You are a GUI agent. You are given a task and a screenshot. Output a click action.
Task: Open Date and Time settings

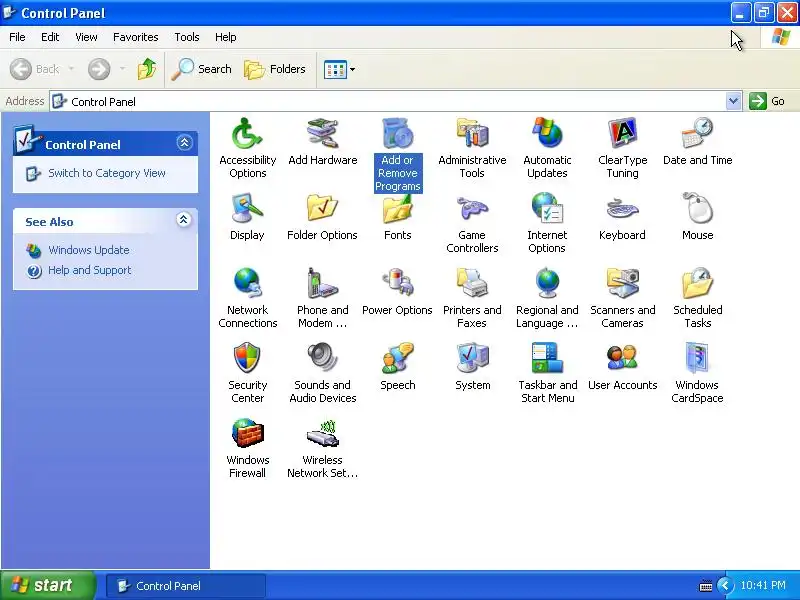(697, 142)
